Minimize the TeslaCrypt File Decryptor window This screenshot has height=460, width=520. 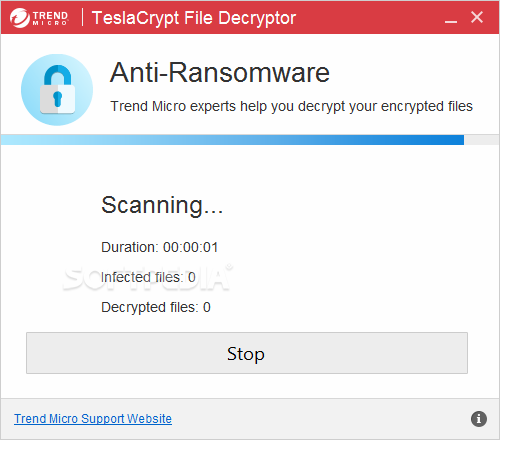pos(451,18)
